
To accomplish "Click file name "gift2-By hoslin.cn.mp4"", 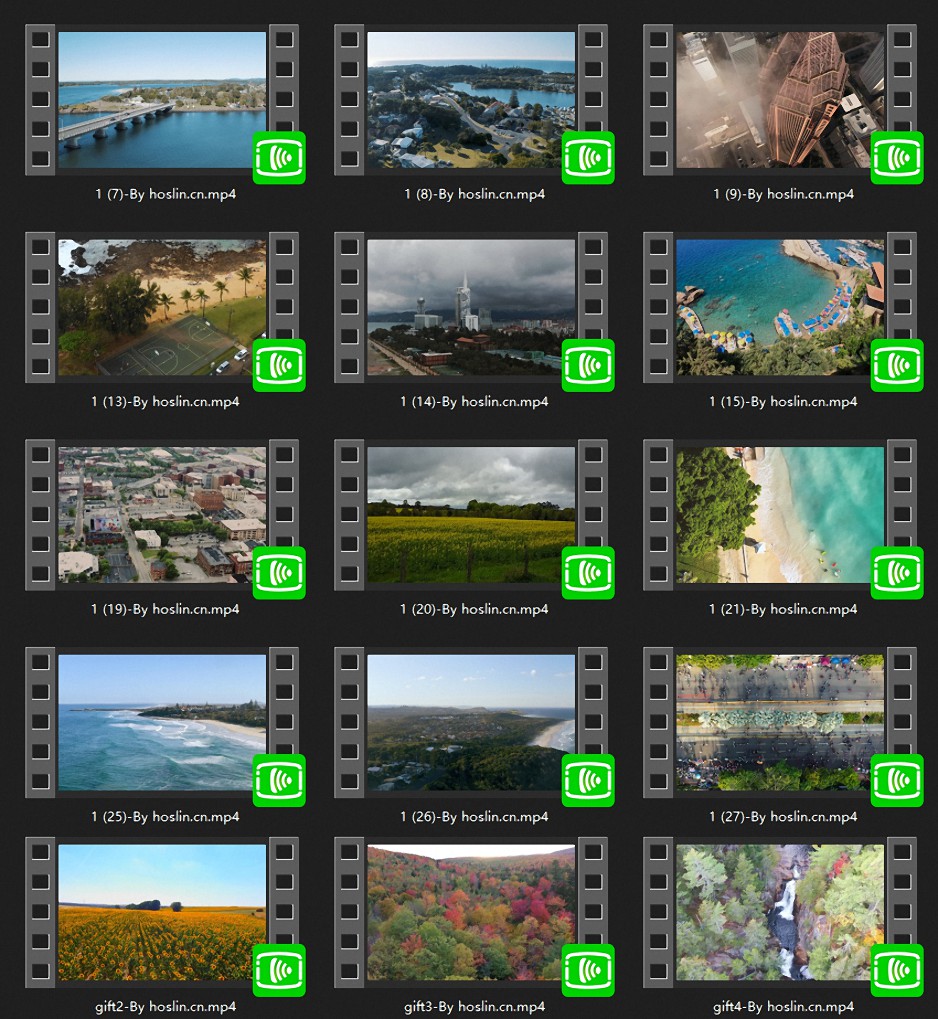I will [165, 1007].
